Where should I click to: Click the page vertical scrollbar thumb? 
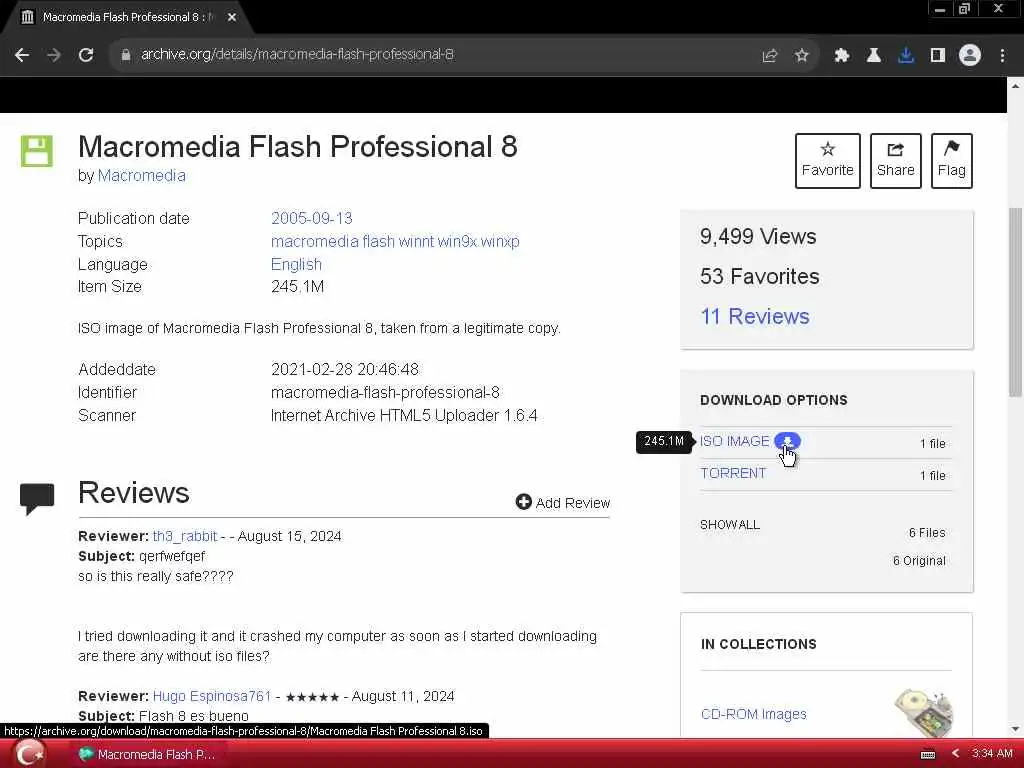(1015, 302)
